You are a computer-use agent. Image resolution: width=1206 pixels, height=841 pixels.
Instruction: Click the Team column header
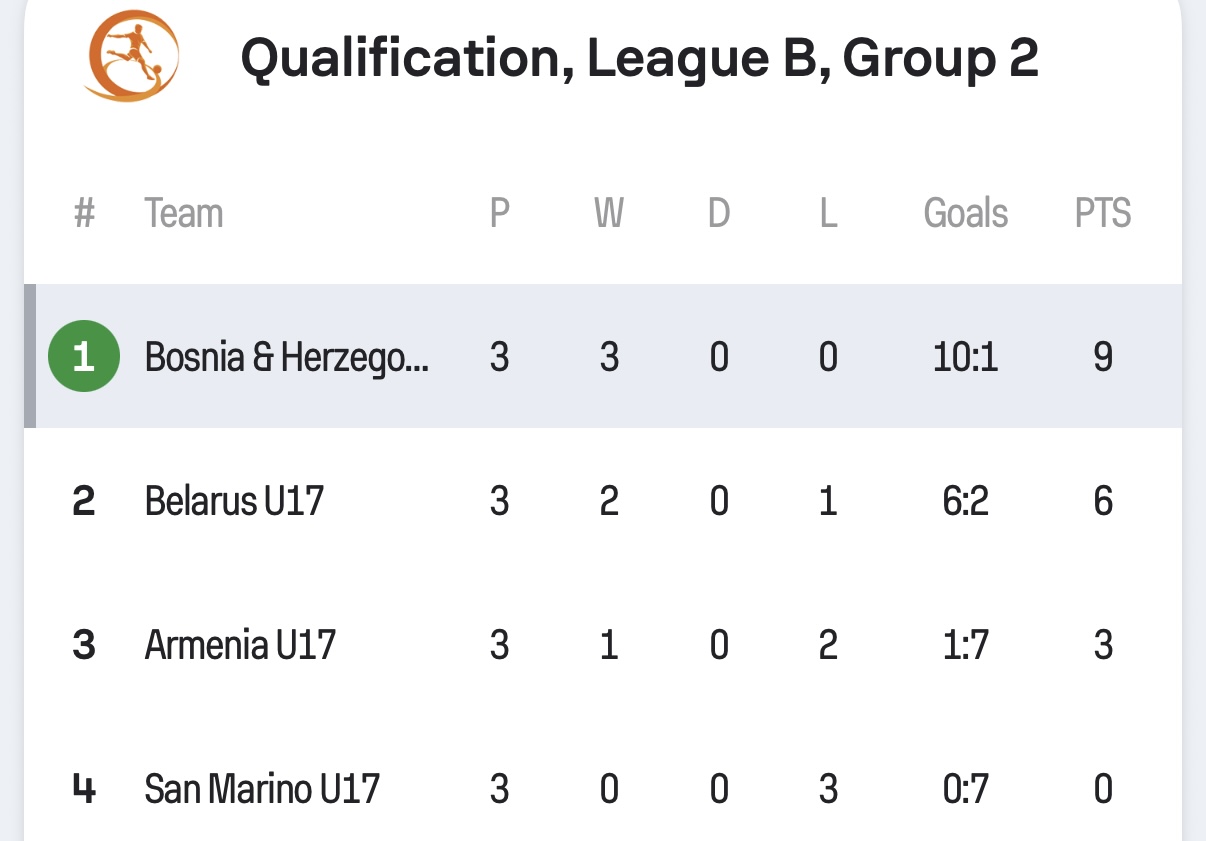click(x=184, y=213)
